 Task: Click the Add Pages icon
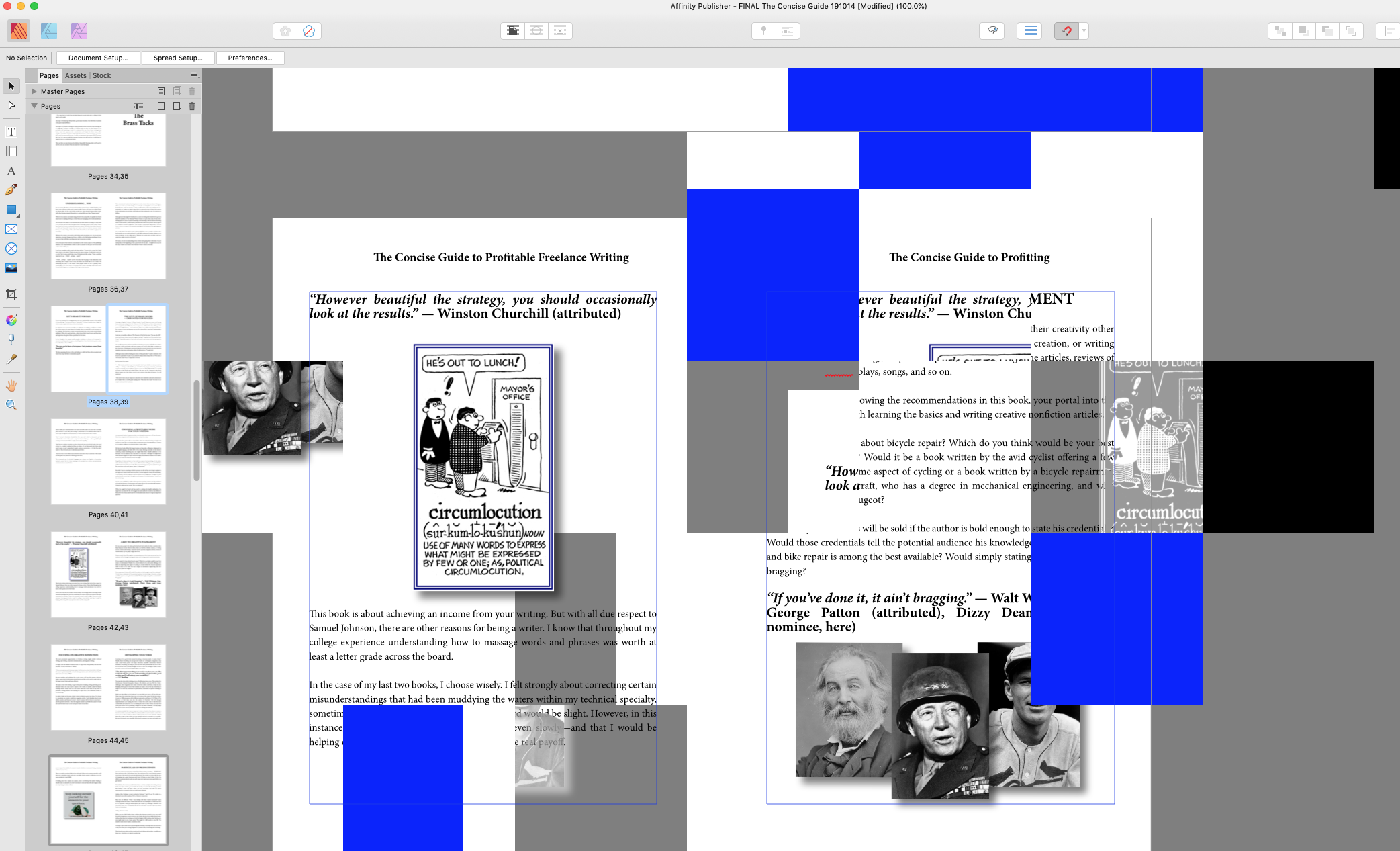161,105
